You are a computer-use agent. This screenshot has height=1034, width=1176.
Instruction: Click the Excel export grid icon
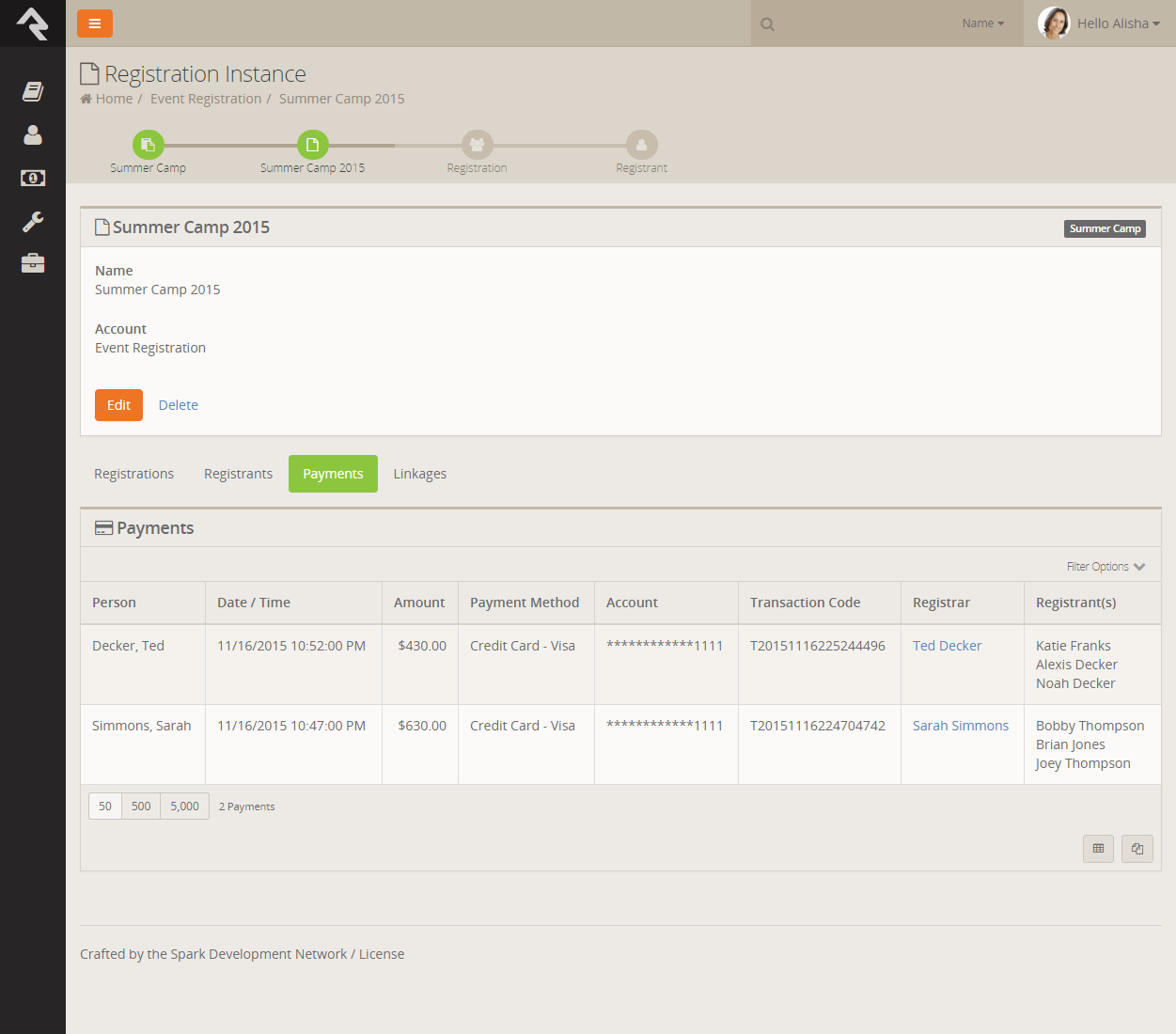click(x=1098, y=849)
